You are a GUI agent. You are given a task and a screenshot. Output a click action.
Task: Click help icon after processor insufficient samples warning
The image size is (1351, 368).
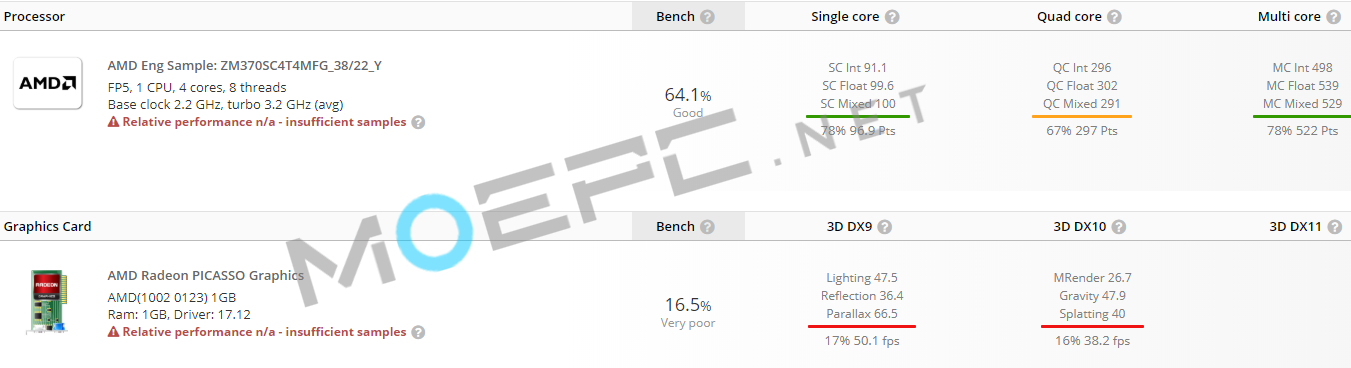pos(418,122)
